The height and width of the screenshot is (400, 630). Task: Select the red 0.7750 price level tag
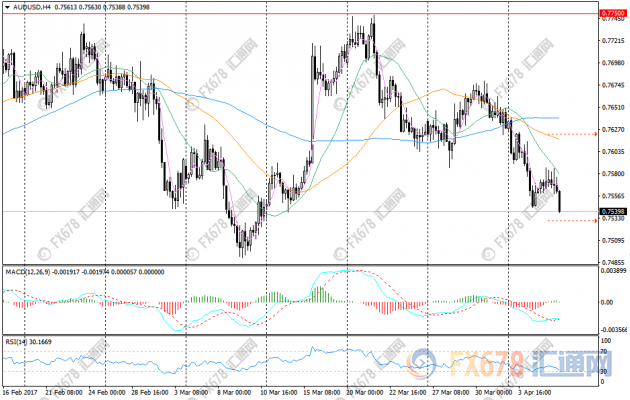(x=612, y=13)
